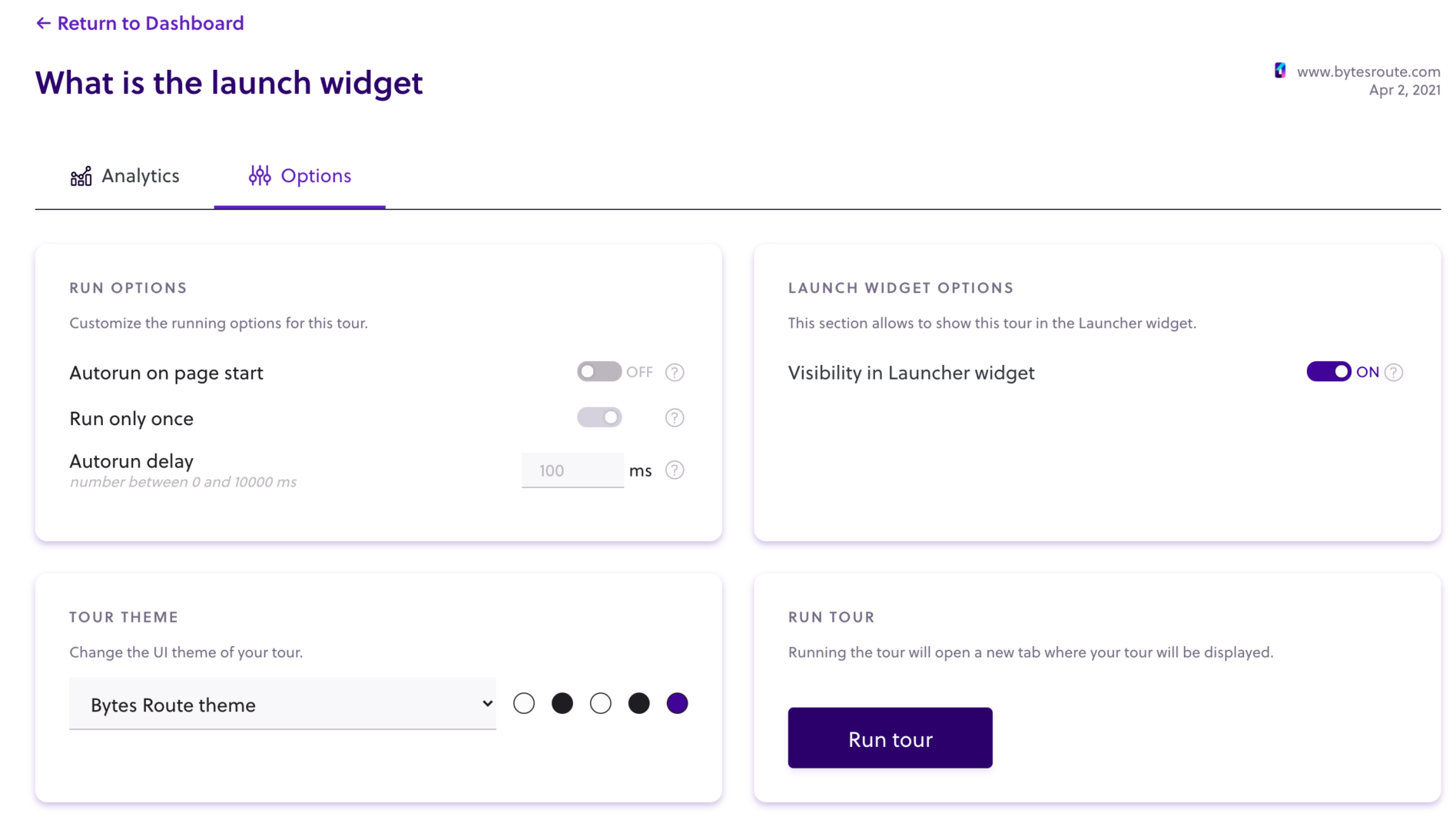This screenshot has width=1456, height=830.
Task: Click the Analytics bar chart icon
Action: (x=81, y=175)
